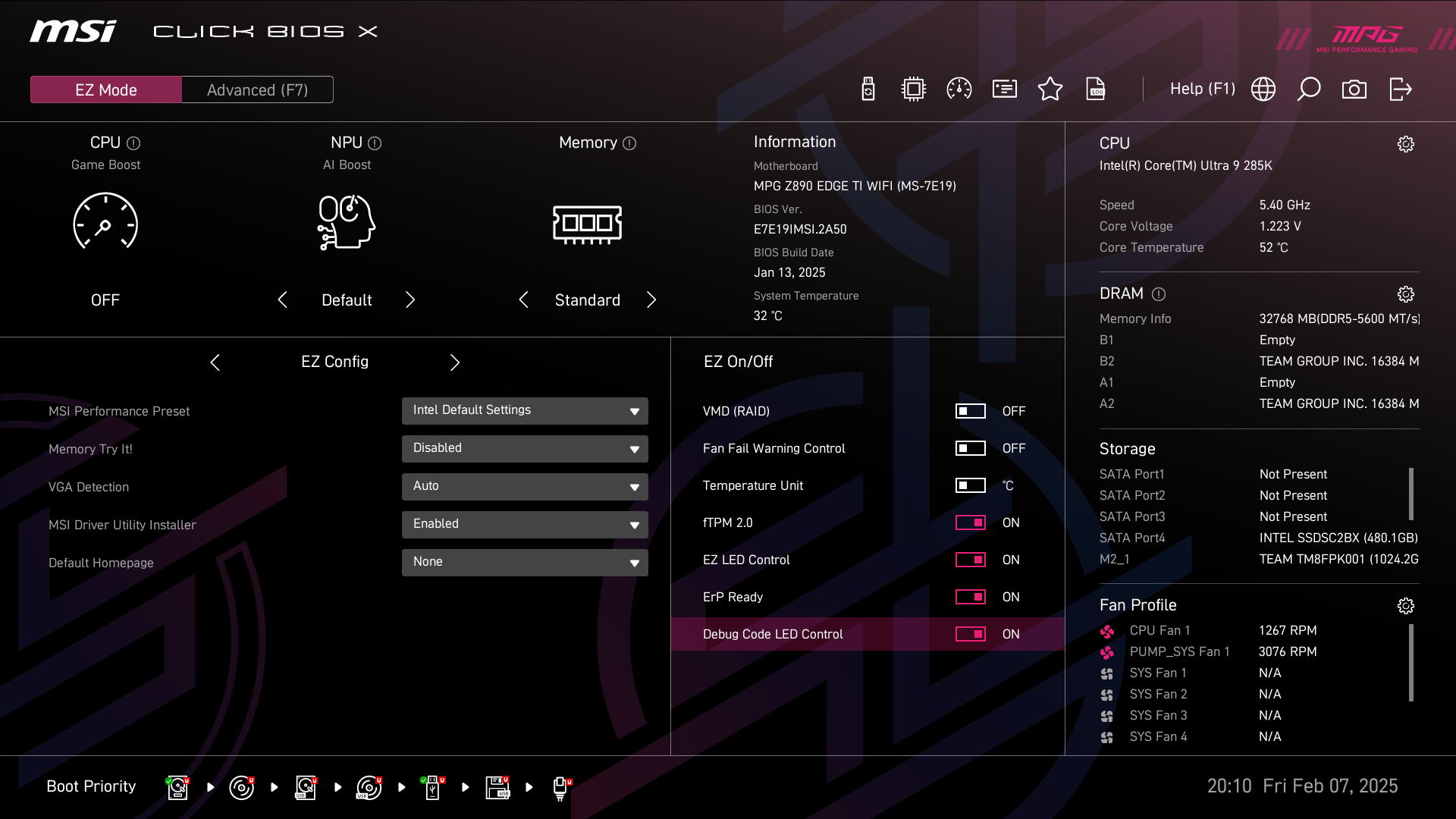This screenshot has height=819, width=1456.
Task: Open the Favorites star icon
Action: [x=1050, y=89]
